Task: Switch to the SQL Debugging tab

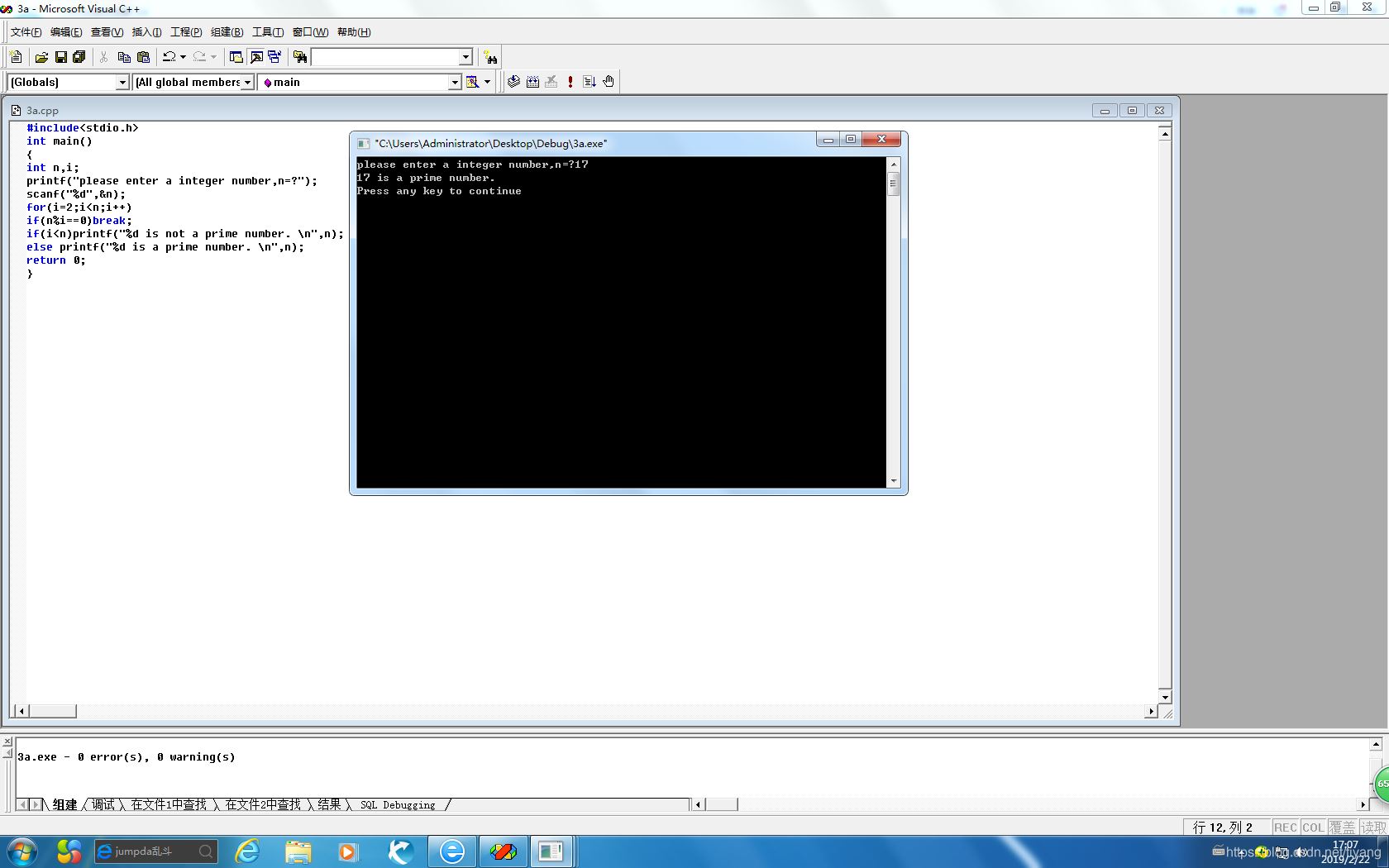Action: tap(398, 804)
